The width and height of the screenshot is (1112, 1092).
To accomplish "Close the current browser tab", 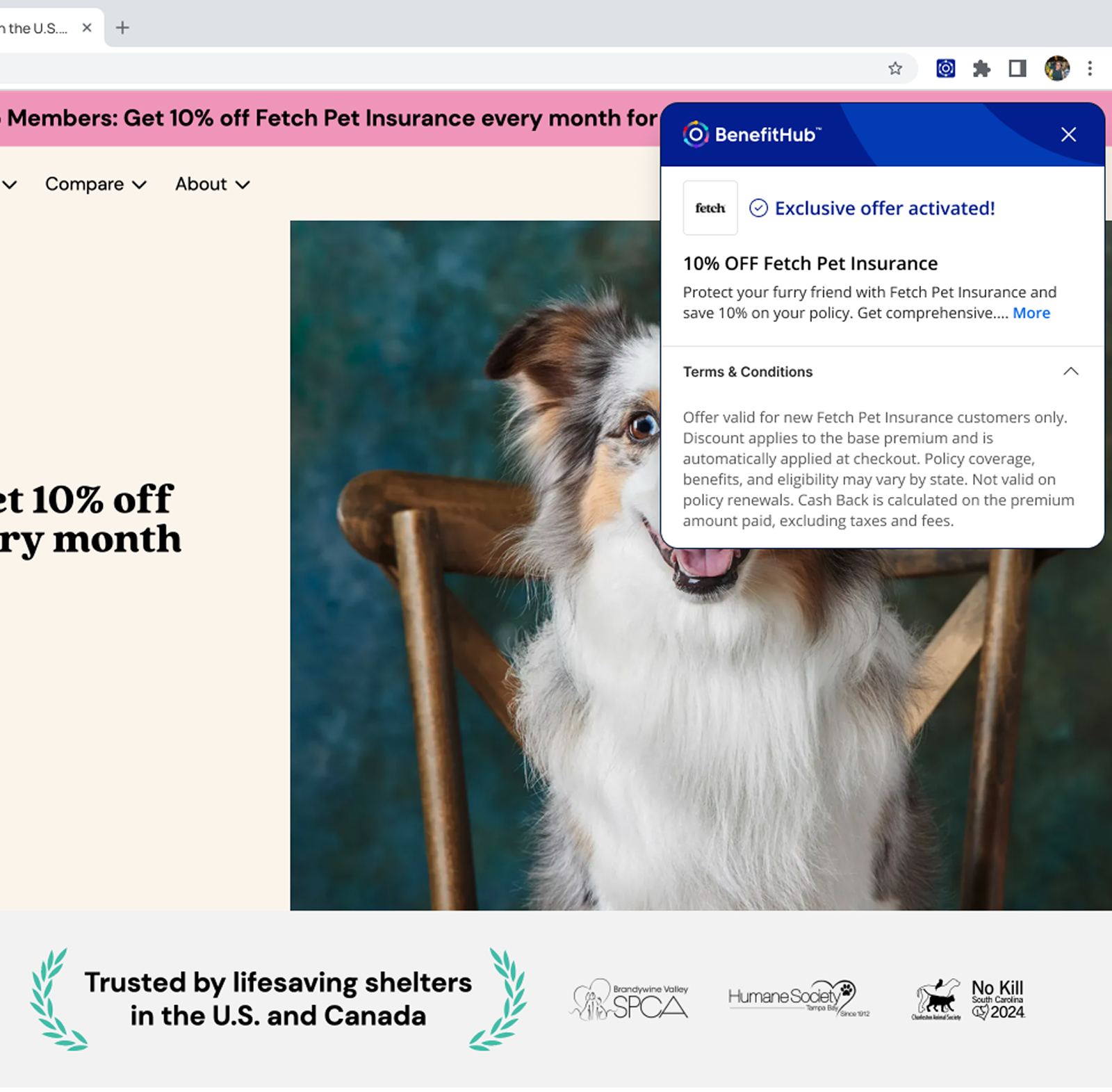I will coord(87,28).
